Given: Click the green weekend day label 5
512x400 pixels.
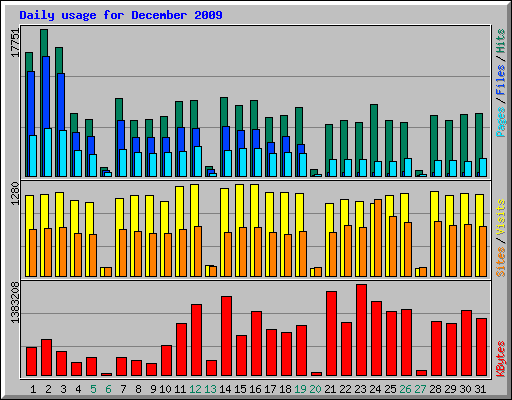Looking at the screenshot, I should pos(93,389).
